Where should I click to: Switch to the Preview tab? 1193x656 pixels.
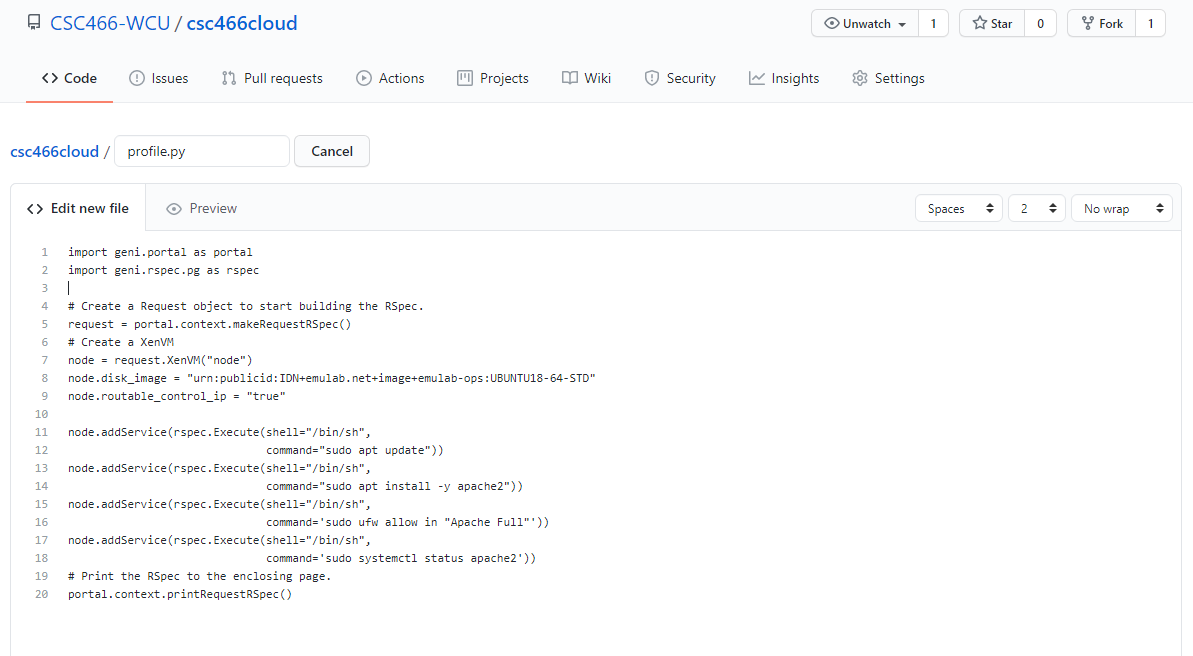click(202, 209)
